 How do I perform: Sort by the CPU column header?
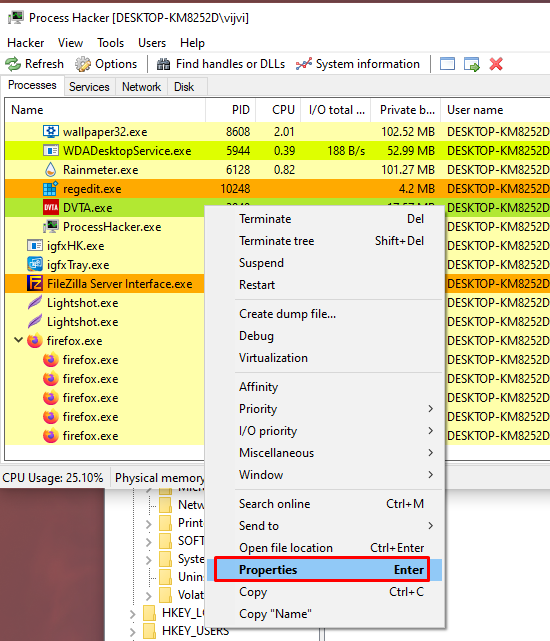point(278,110)
